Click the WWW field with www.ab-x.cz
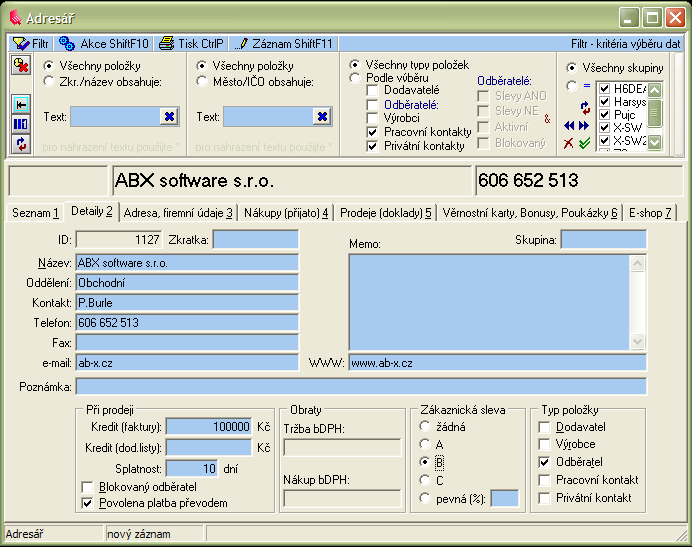Screen dimensions: 692x547 point(497,363)
